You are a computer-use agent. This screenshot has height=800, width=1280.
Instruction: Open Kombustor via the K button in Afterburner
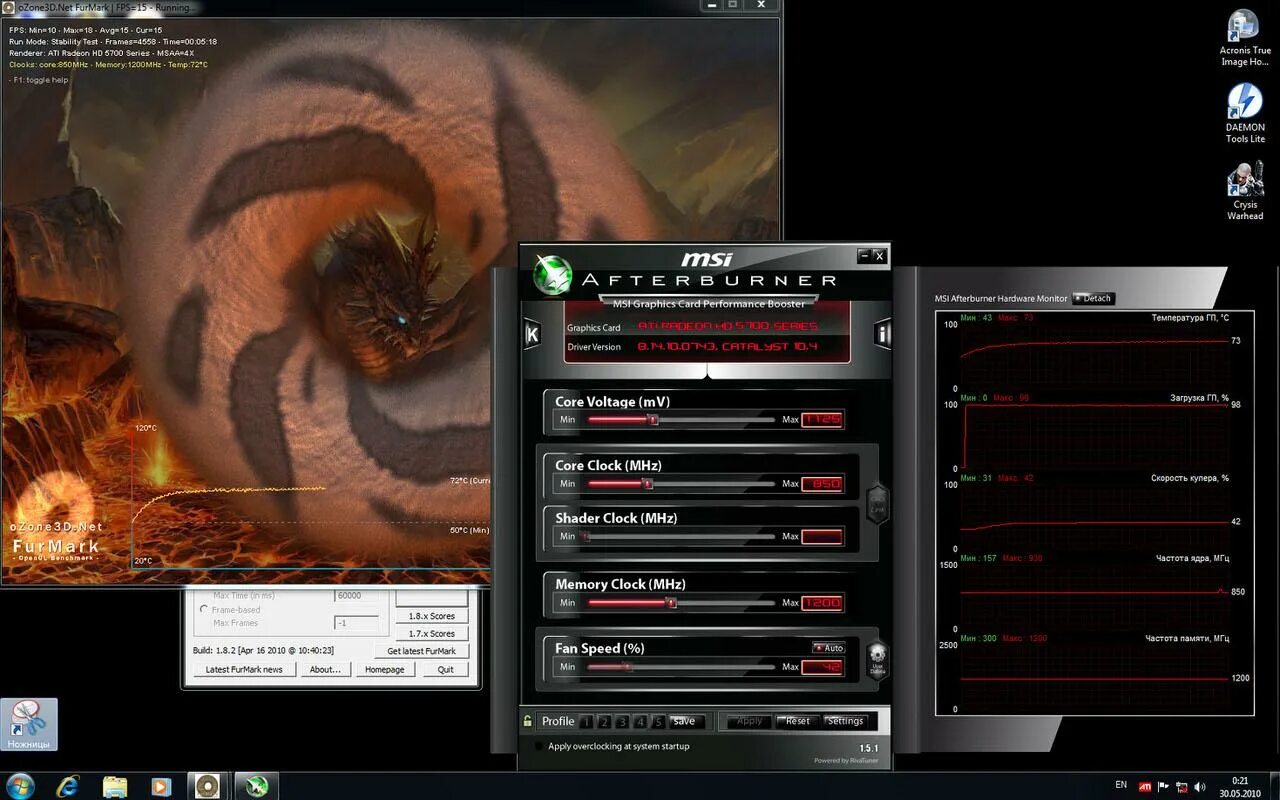tap(532, 334)
